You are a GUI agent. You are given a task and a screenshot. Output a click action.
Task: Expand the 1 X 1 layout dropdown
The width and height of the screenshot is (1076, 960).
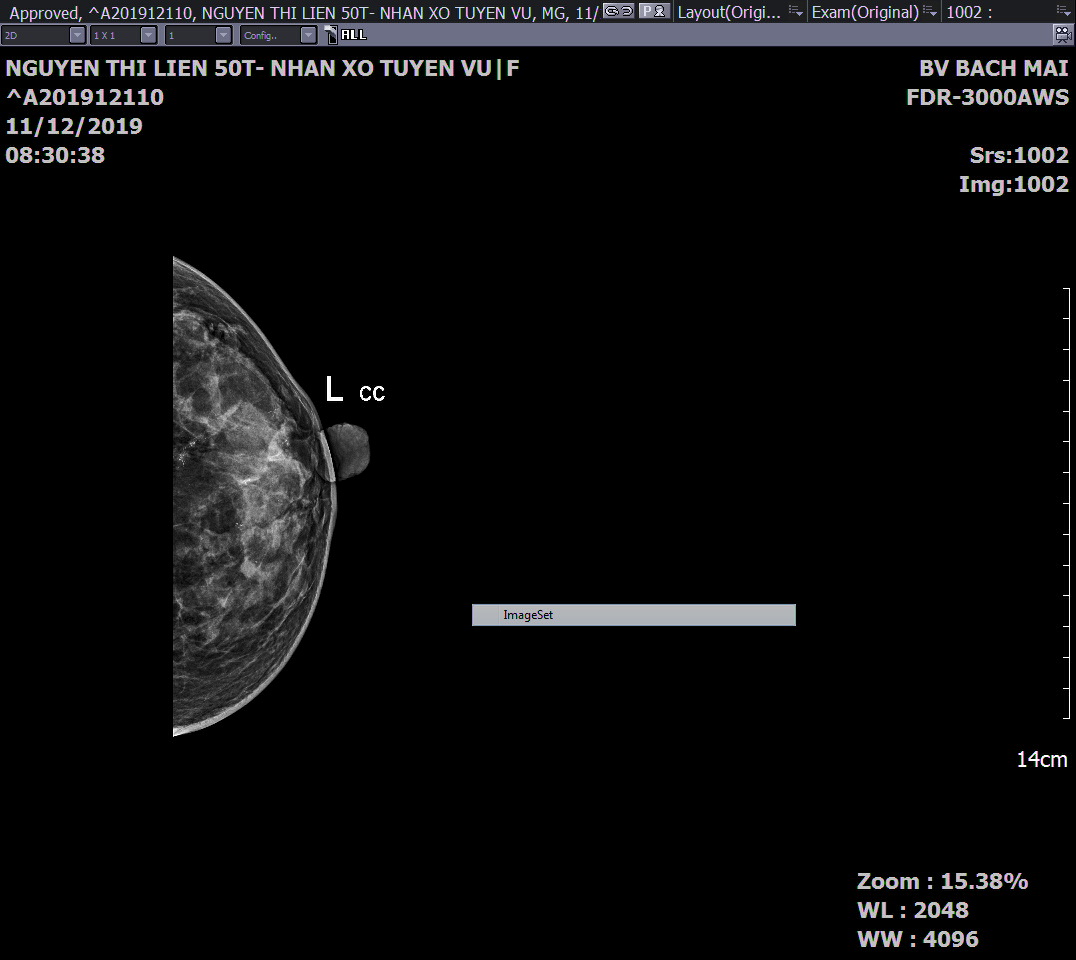coord(148,35)
